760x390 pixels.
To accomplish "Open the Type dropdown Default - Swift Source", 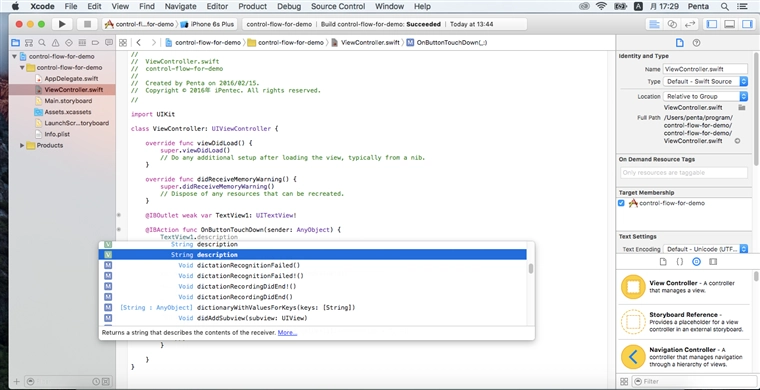I will click(706, 82).
